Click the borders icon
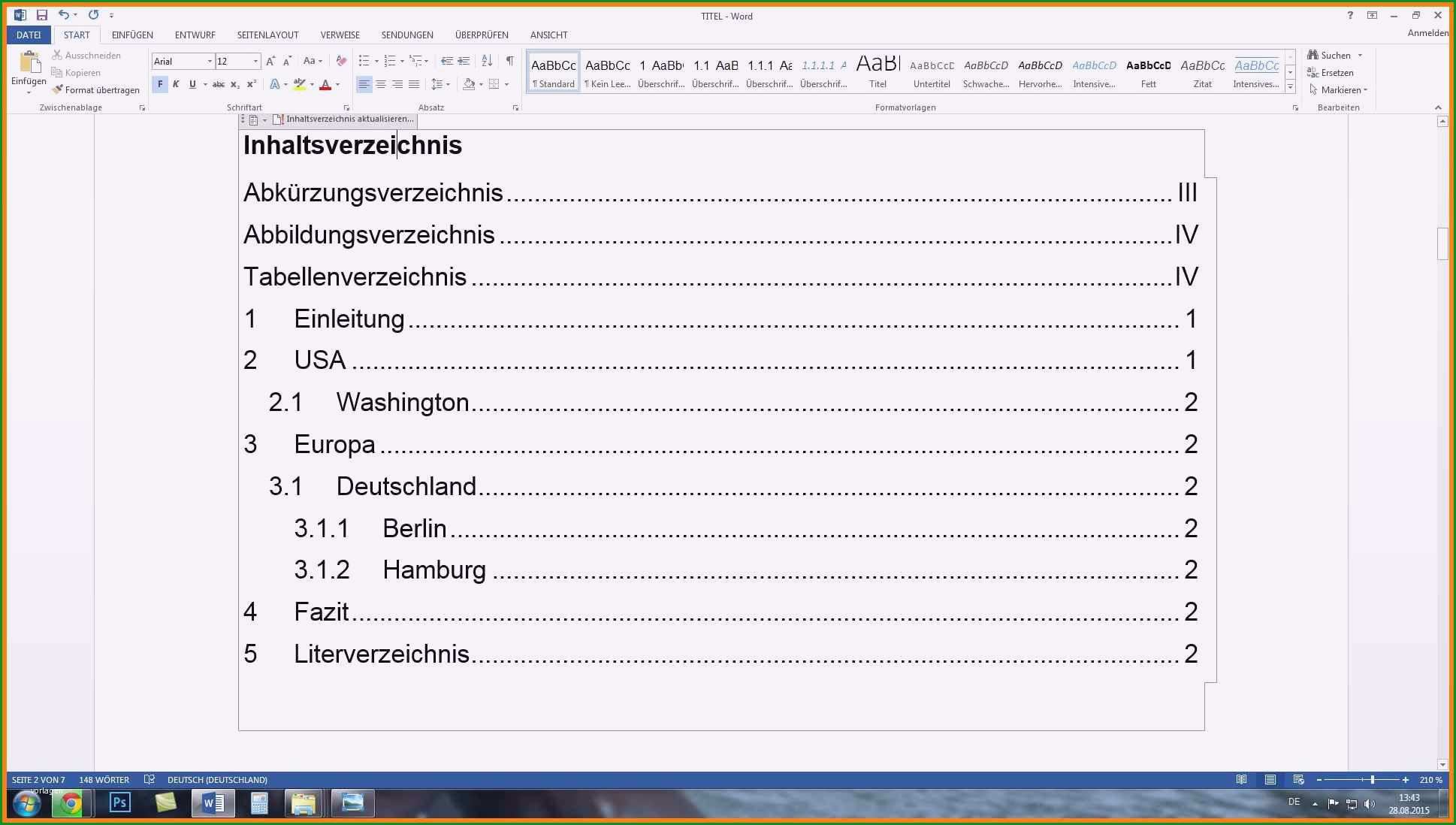 pos(494,85)
